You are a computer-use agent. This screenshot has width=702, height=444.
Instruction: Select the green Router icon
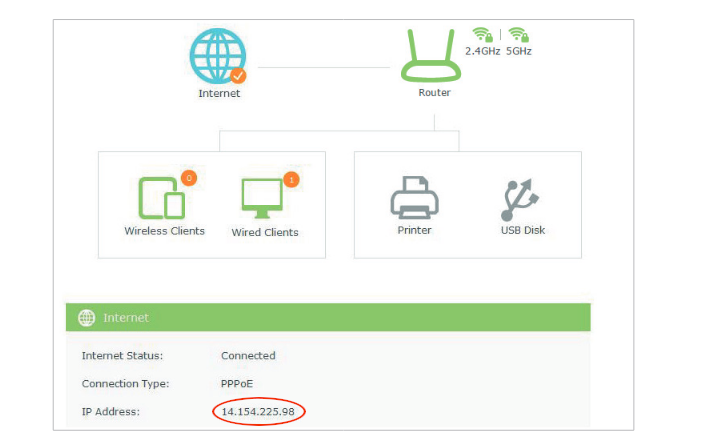(434, 57)
